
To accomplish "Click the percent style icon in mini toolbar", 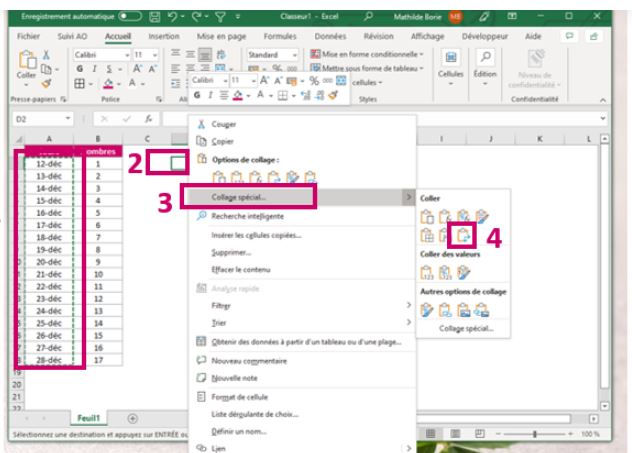I will 314,81.
